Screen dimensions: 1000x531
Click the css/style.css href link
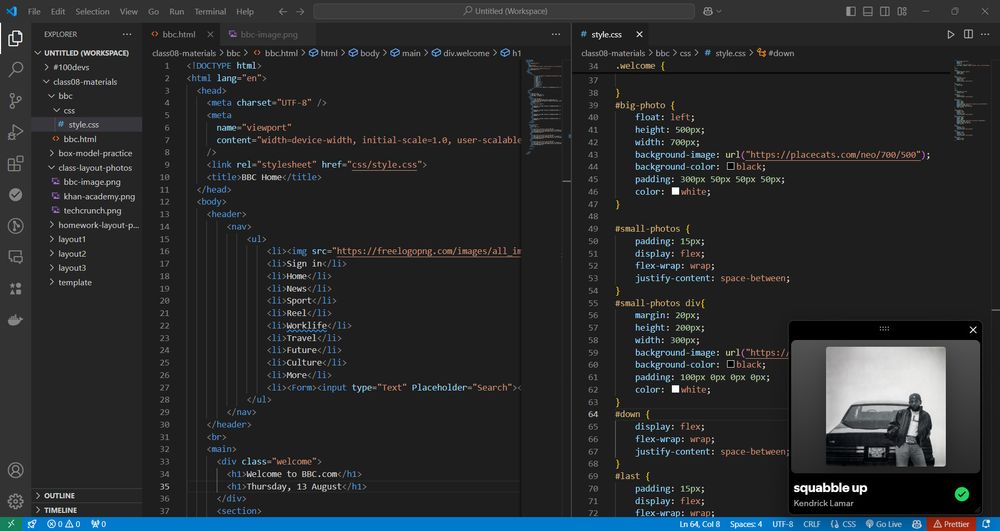[383, 164]
